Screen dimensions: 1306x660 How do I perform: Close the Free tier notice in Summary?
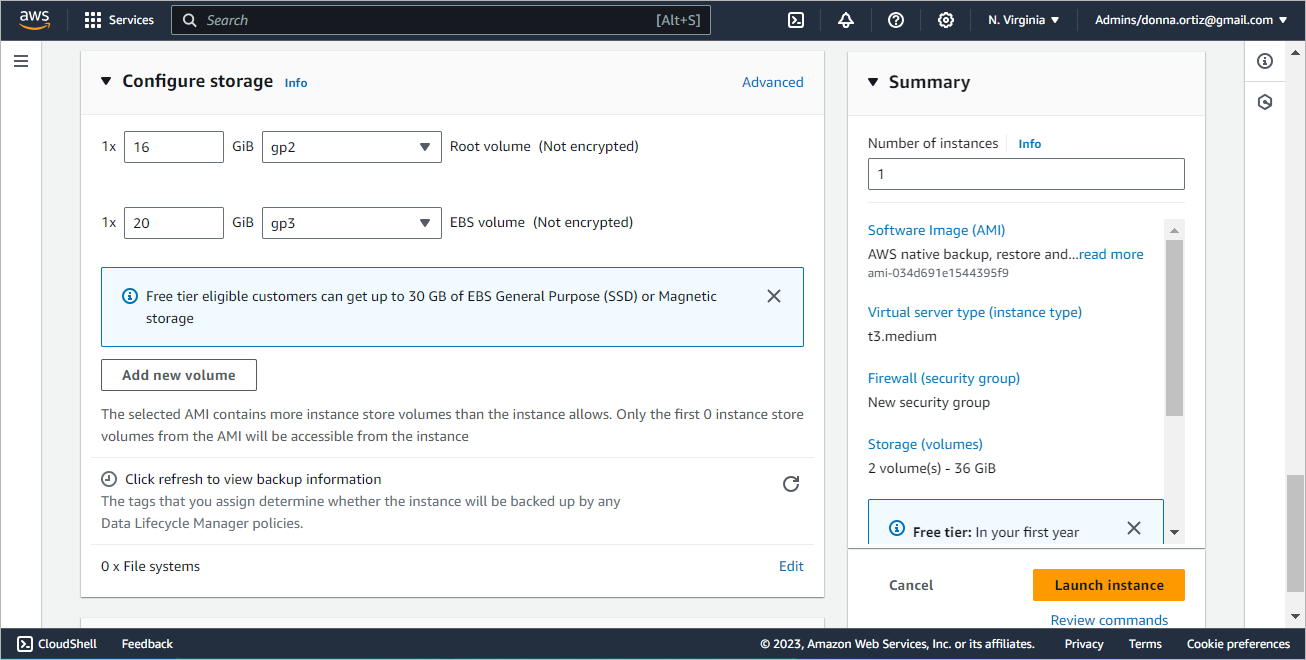click(x=1133, y=528)
